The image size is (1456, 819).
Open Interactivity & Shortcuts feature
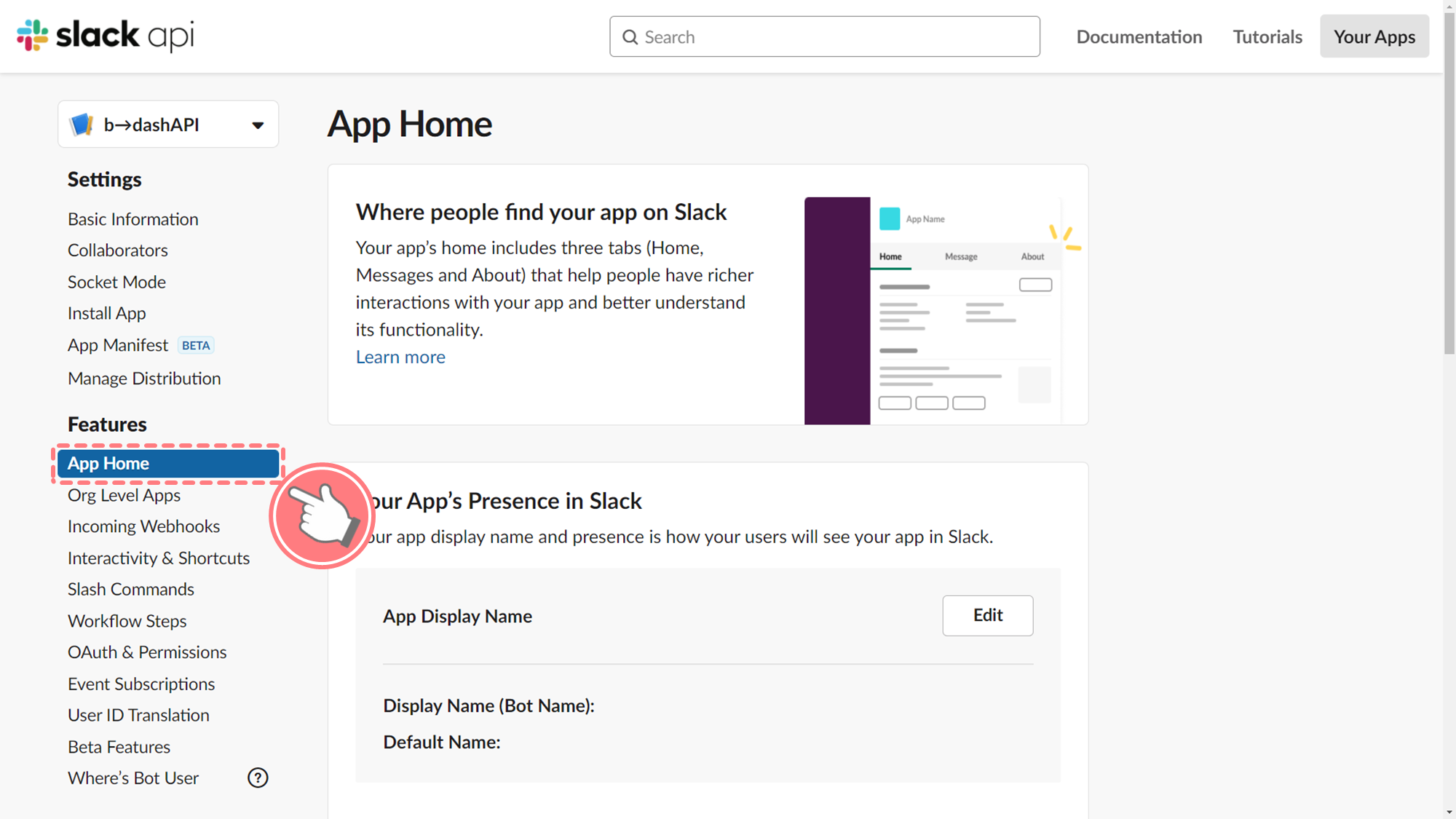pos(159,558)
